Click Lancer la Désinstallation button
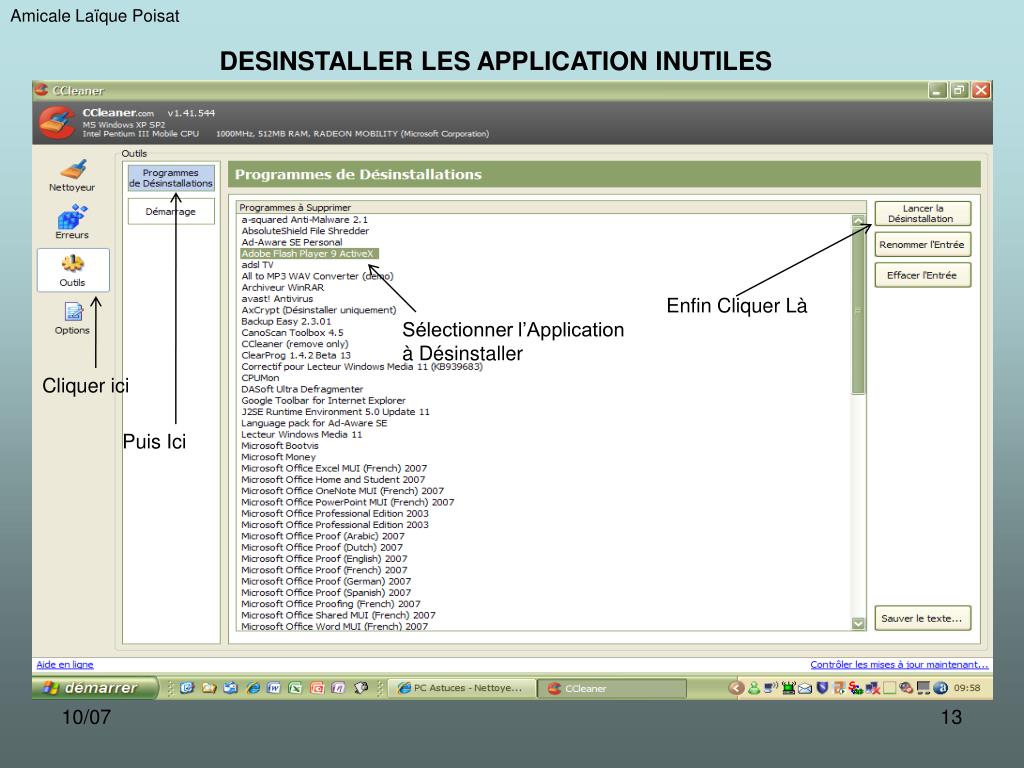This screenshot has width=1024, height=768. coord(922,214)
